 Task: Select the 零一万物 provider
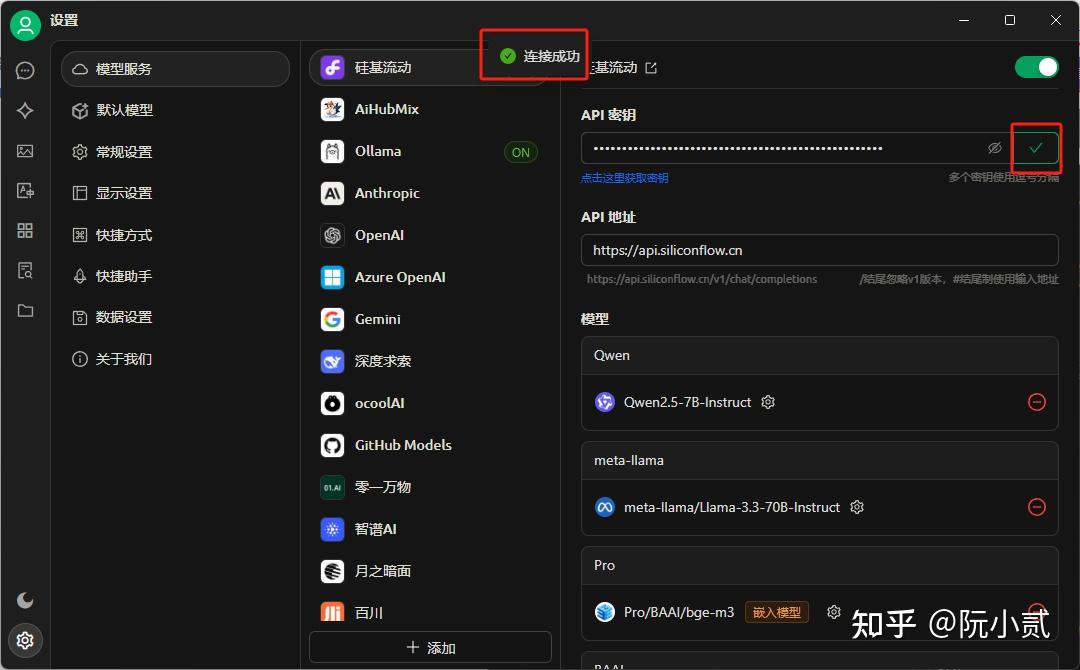[430, 488]
